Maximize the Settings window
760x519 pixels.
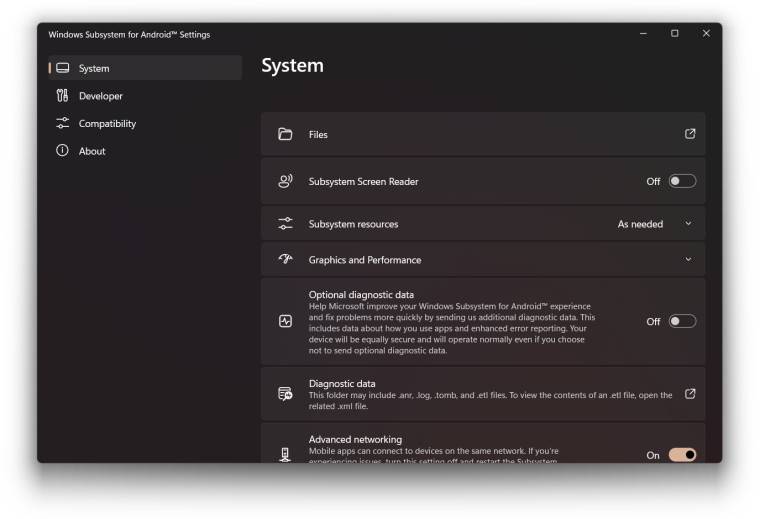[674, 33]
